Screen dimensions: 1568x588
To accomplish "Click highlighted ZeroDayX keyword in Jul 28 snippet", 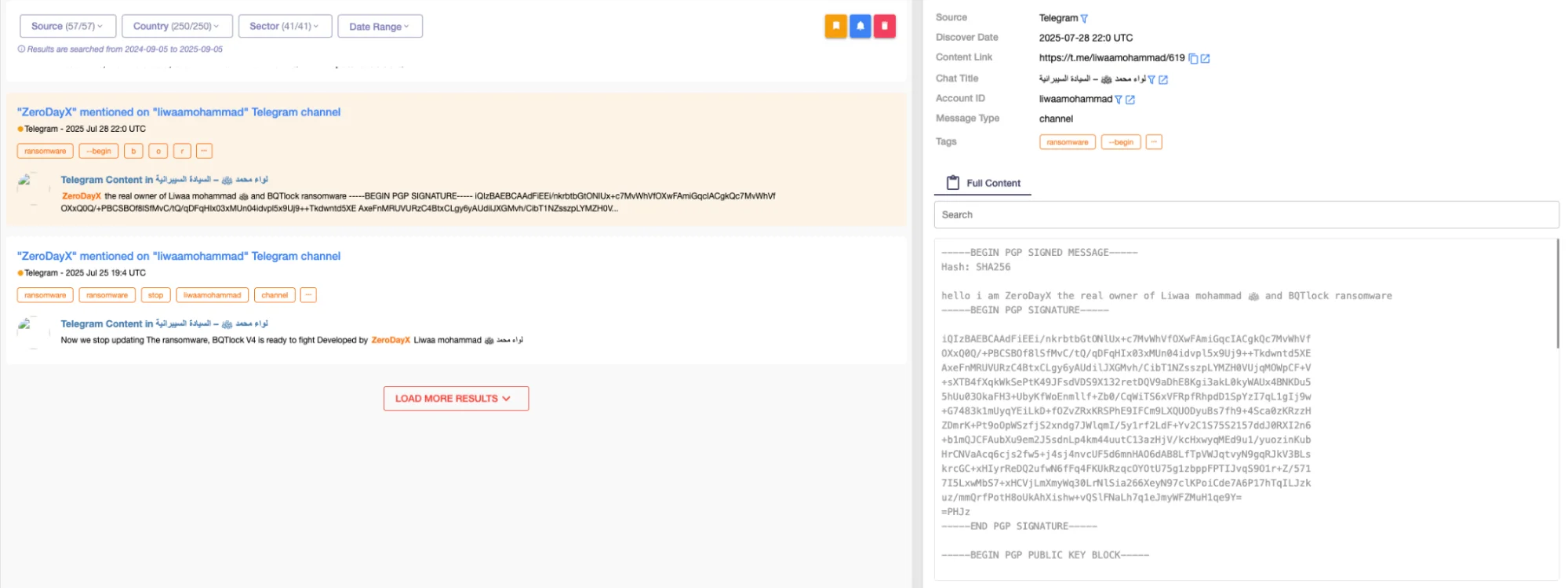I will click(x=82, y=196).
